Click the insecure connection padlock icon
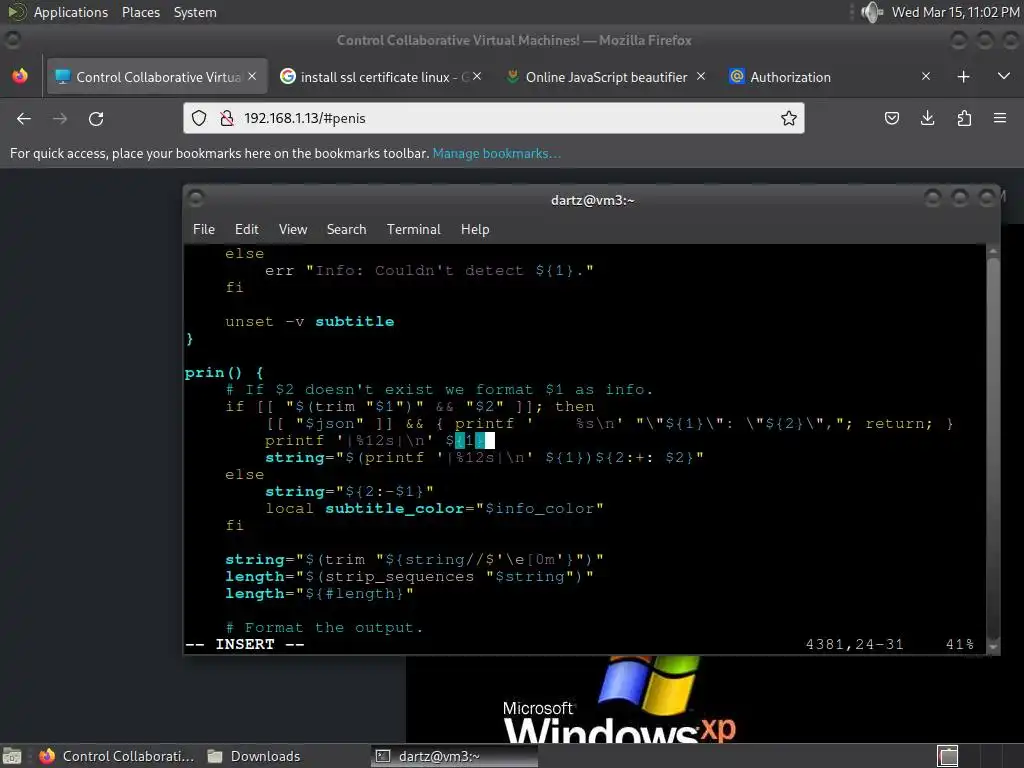Screen dimensions: 1024x768 [x=227, y=118]
